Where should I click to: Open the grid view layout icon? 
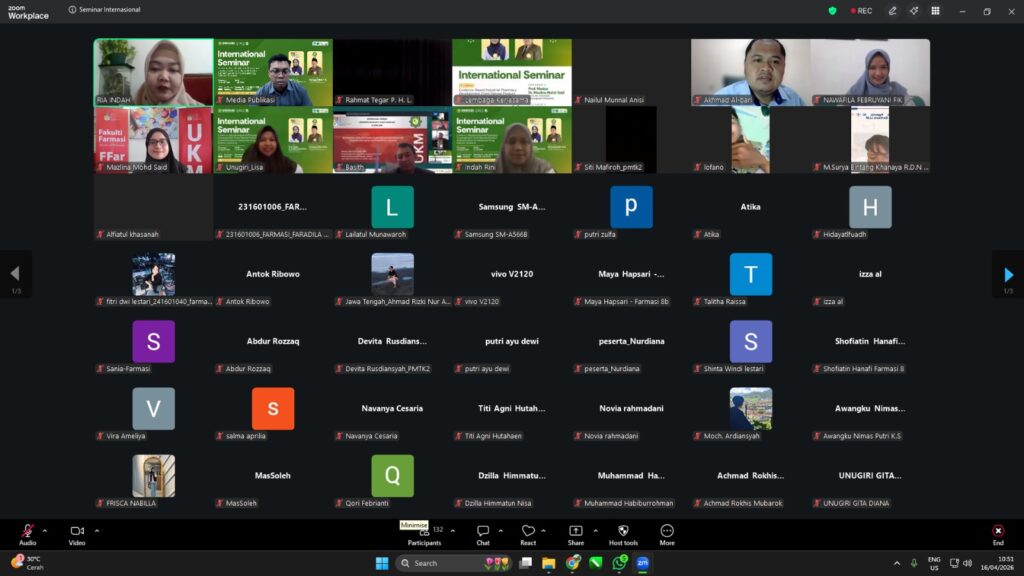pyautogui.click(x=935, y=11)
